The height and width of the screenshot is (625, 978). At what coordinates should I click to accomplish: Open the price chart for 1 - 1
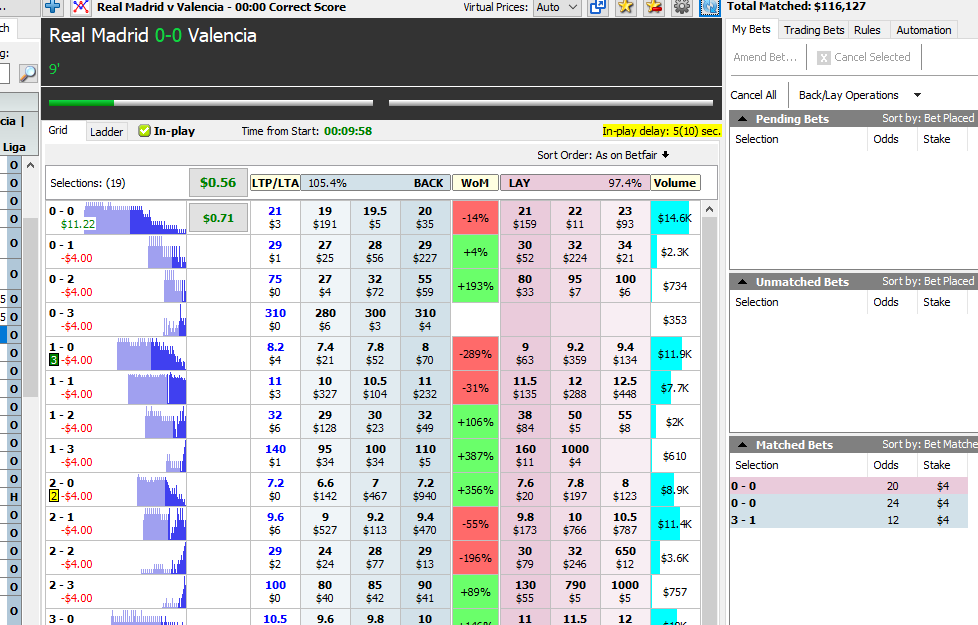(x=157, y=387)
